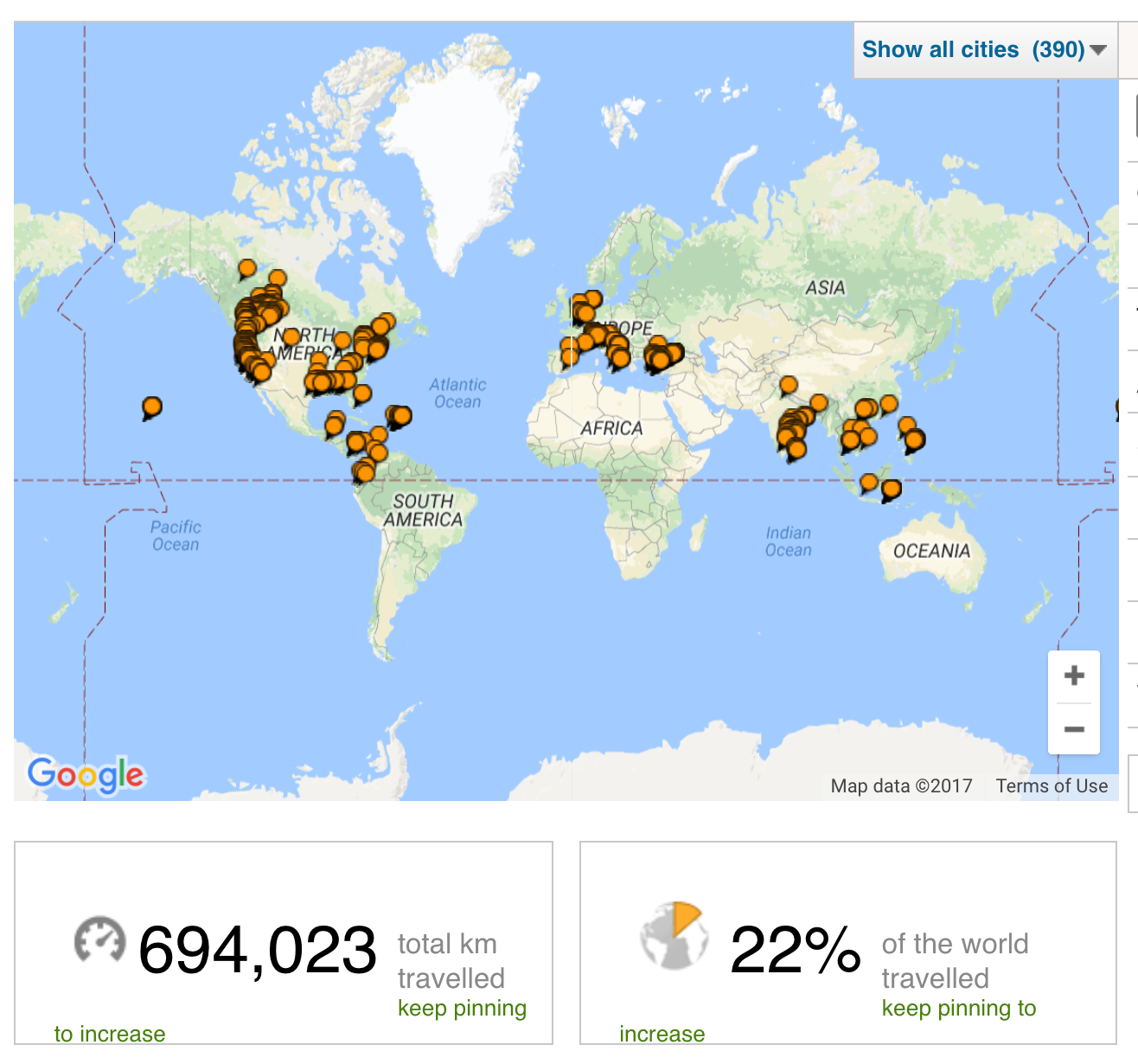Click the Pacific Ocean map label
Screen dimensions: 1138x1064
click(x=176, y=535)
